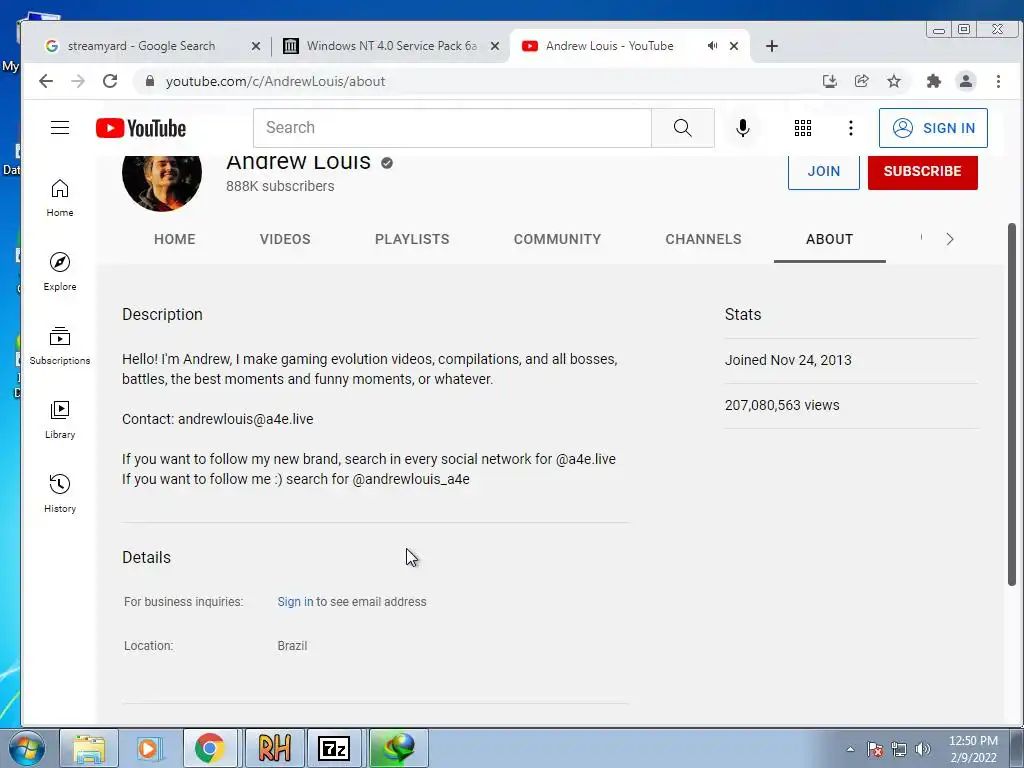Select the channel HOME tab
Image resolution: width=1024 pixels, height=768 pixels.
pos(174,239)
